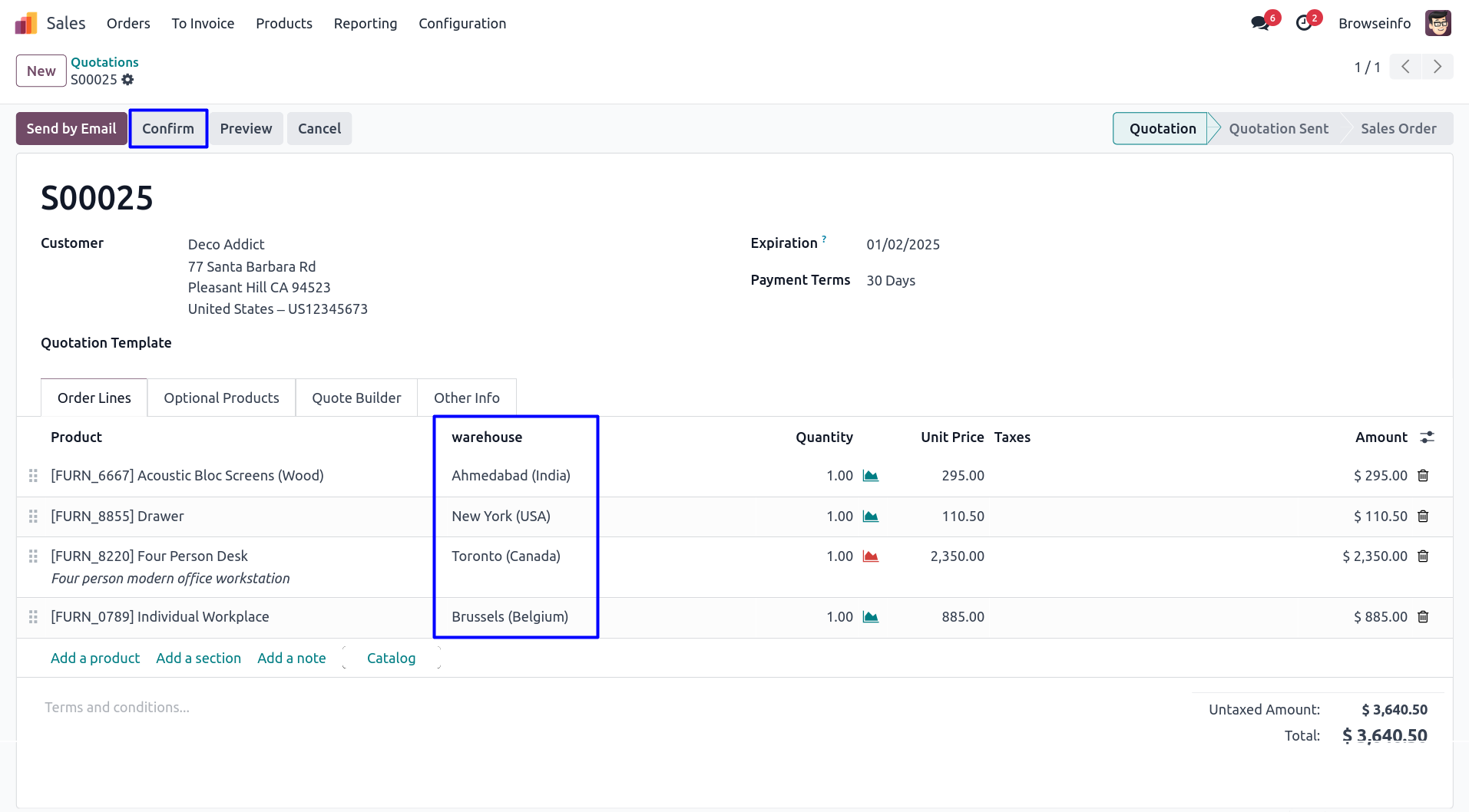Open the messages chat icon
Screen dimensions: 1469x812
click(x=1259, y=23)
